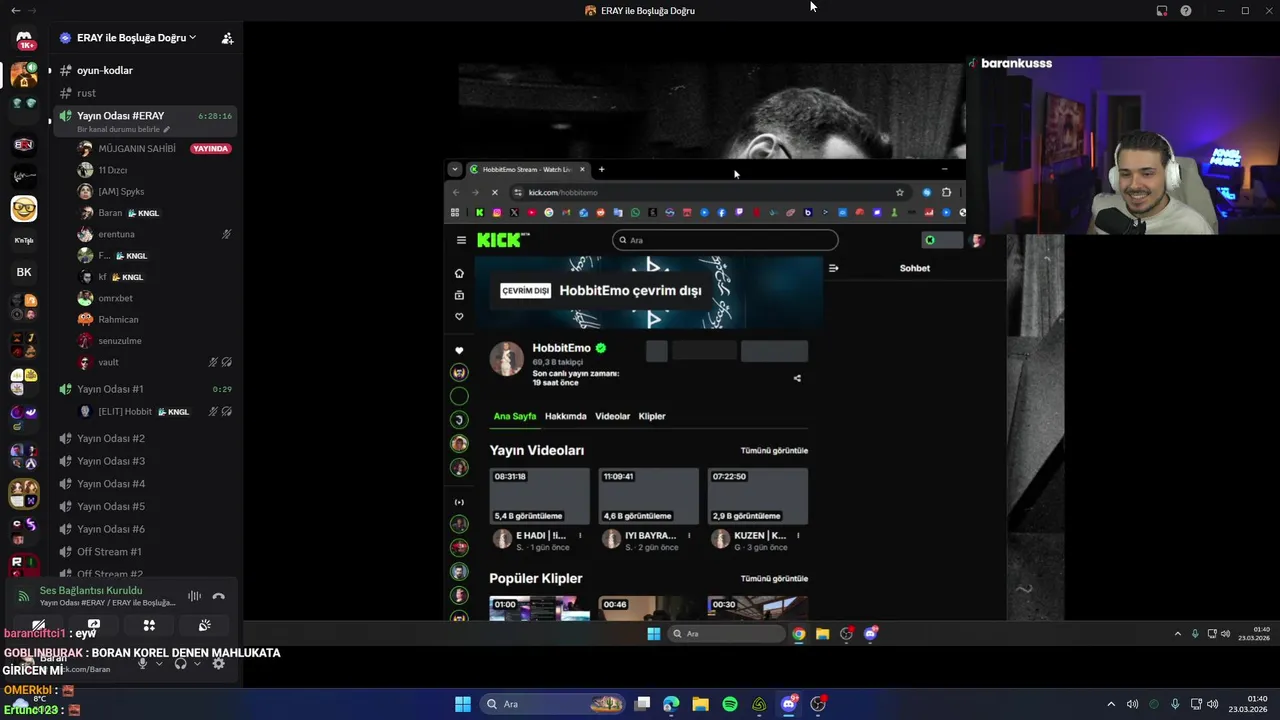Disconnect from voice with hang-up icon
Viewport: 1280px width, 720px height.
[x=219, y=596]
